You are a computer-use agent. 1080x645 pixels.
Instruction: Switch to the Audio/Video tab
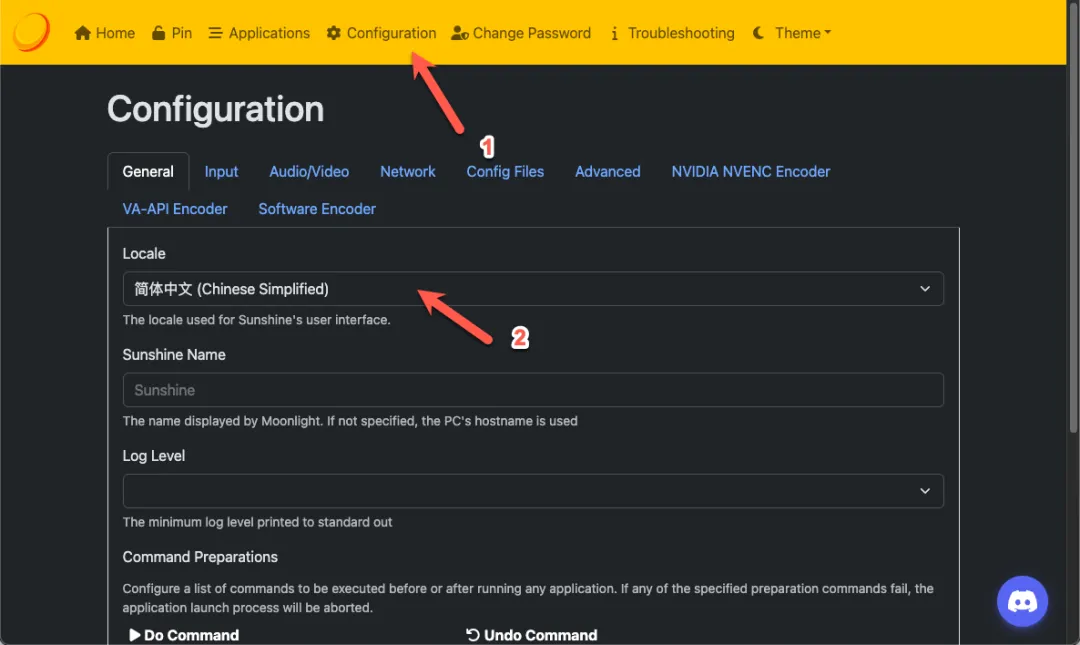coord(309,172)
